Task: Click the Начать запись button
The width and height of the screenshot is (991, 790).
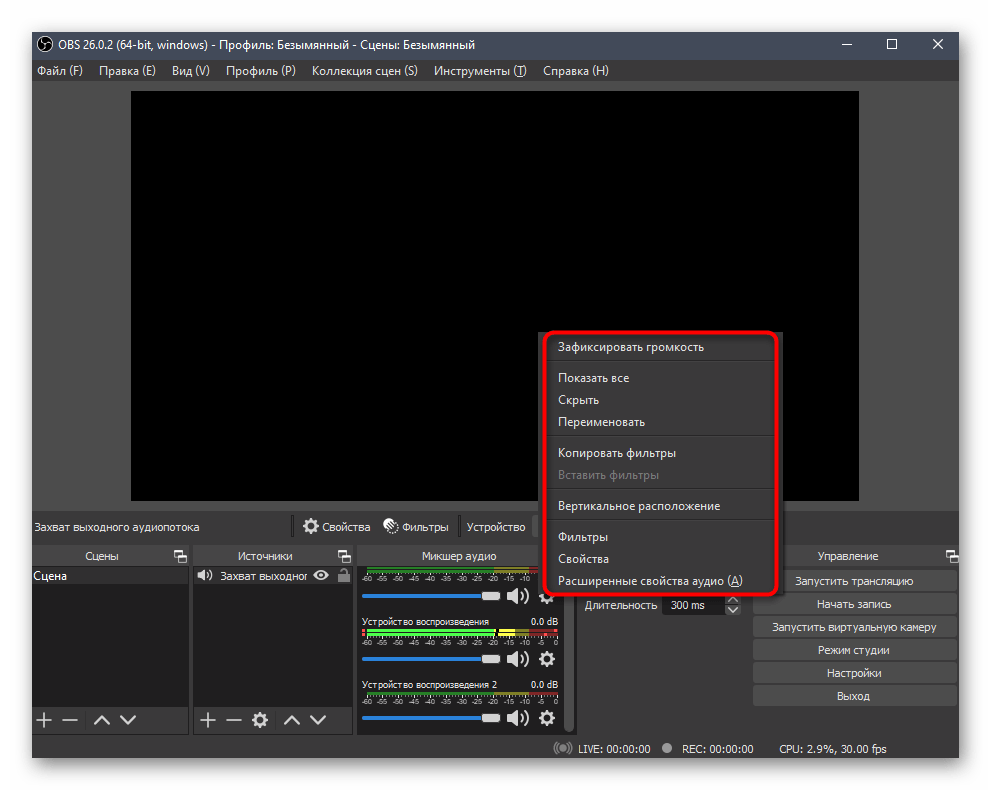Action: point(853,604)
